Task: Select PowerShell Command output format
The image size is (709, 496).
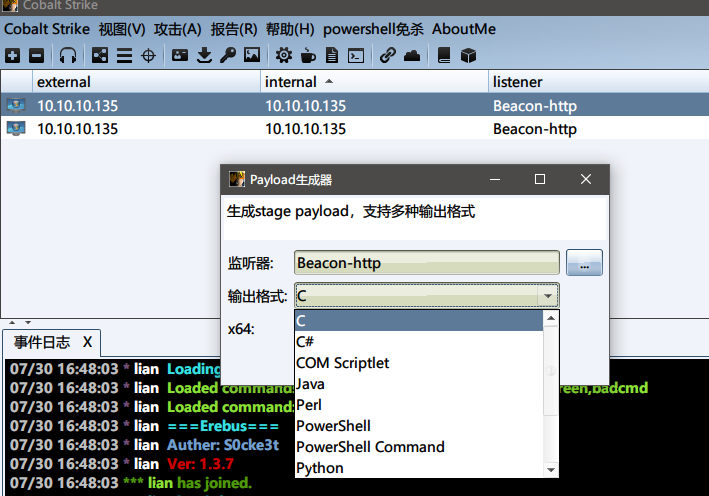Action: point(419,447)
